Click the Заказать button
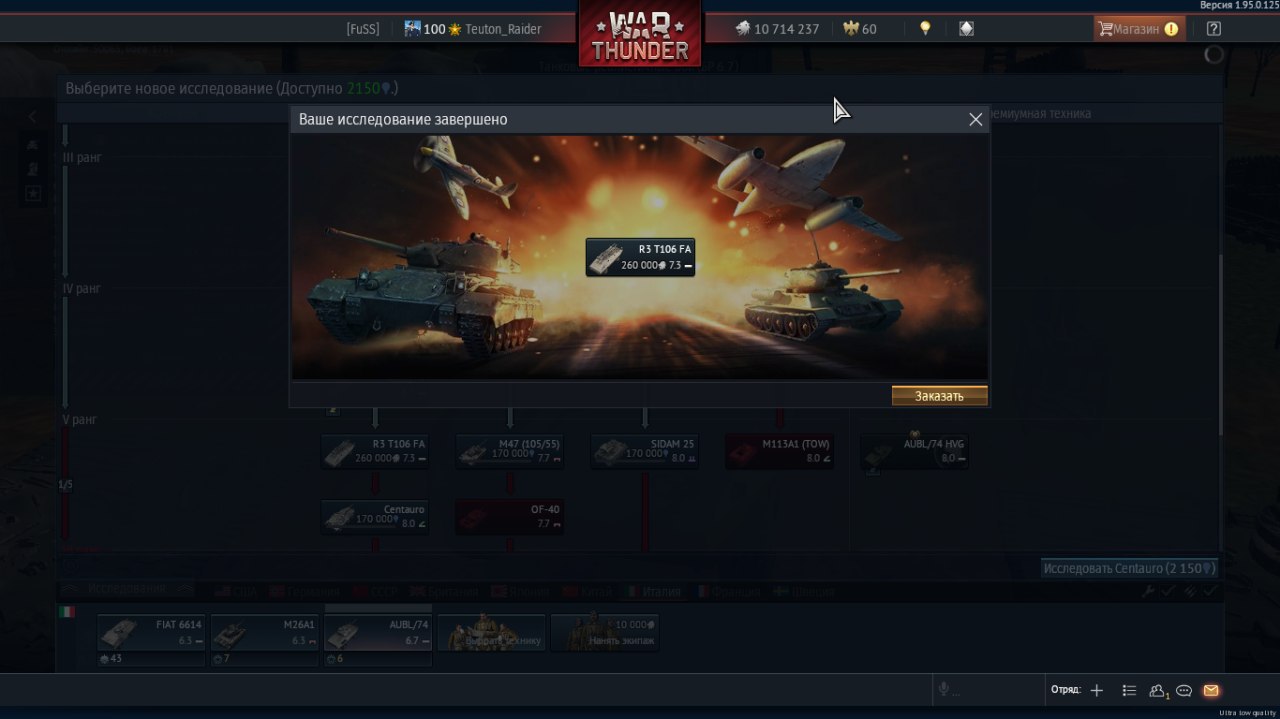The width and height of the screenshot is (1280, 719). pos(939,396)
